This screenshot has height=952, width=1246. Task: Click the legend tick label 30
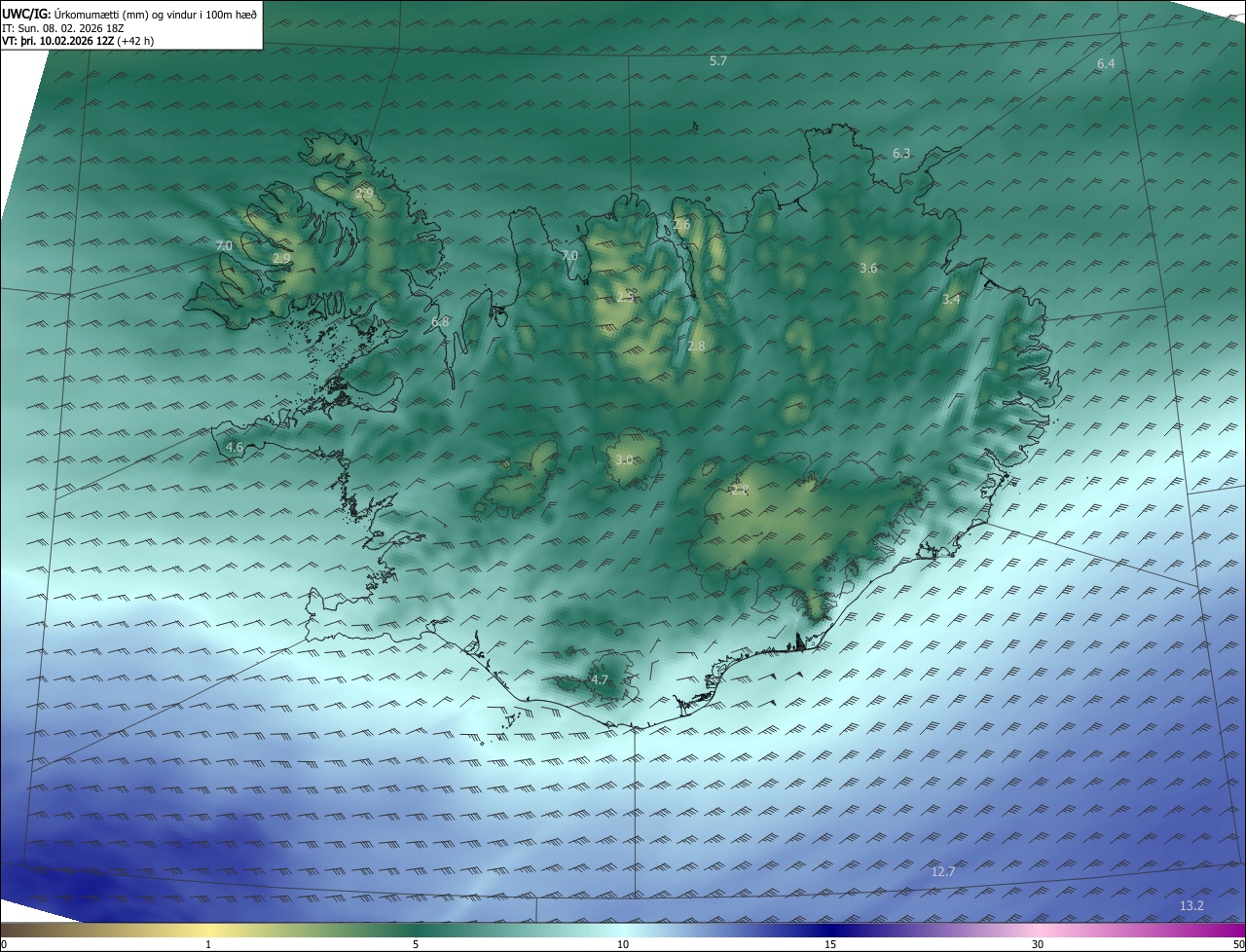[1038, 944]
